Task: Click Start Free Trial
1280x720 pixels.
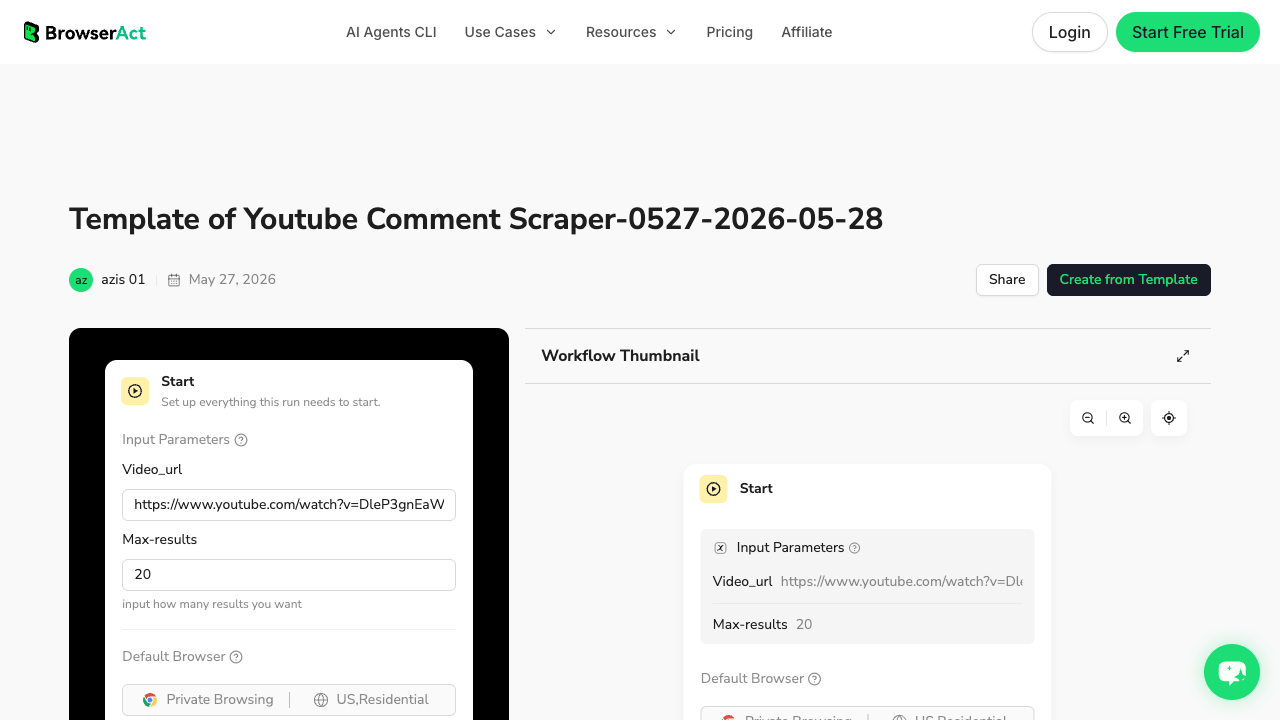Action: tap(1187, 32)
